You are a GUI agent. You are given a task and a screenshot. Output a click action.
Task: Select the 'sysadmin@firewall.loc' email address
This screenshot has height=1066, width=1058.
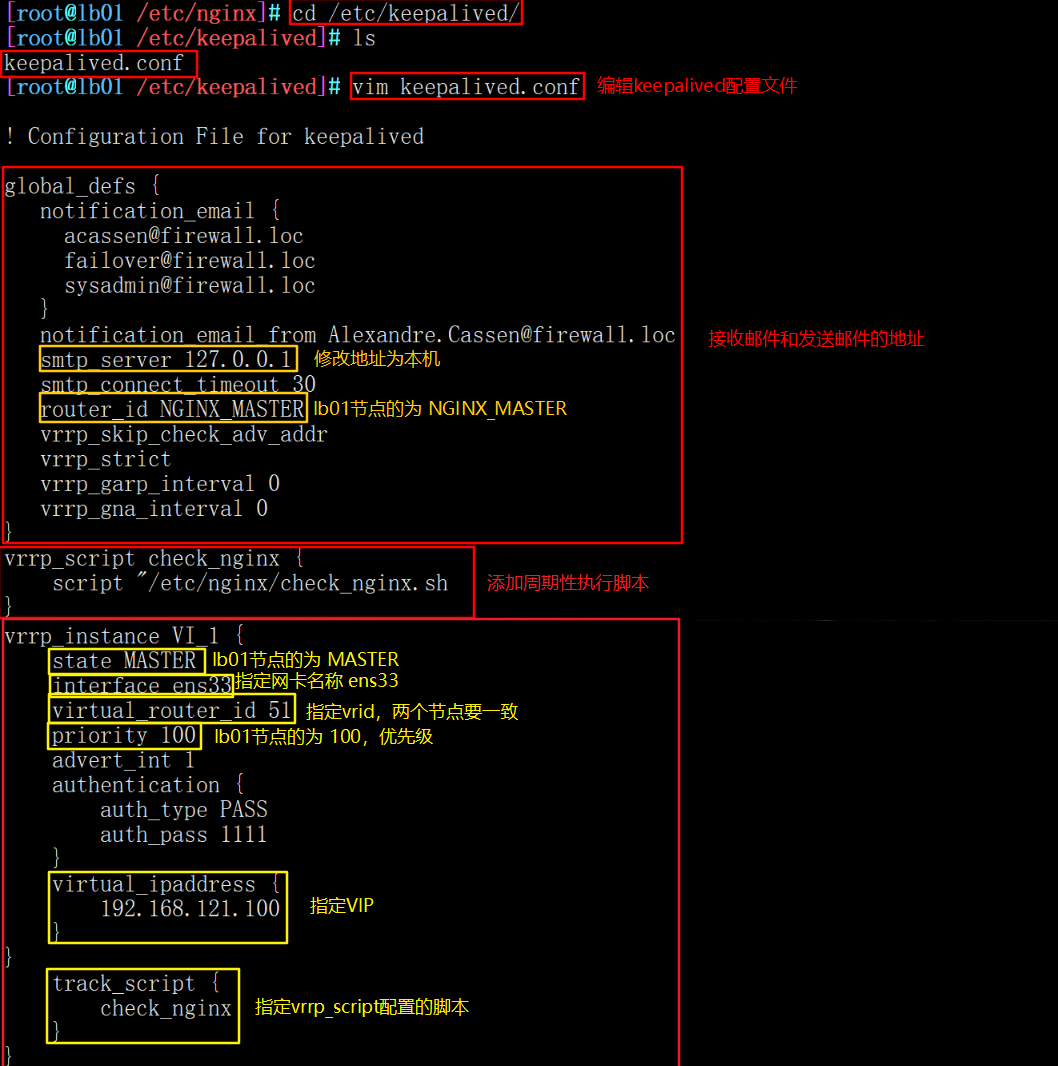pos(190,286)
